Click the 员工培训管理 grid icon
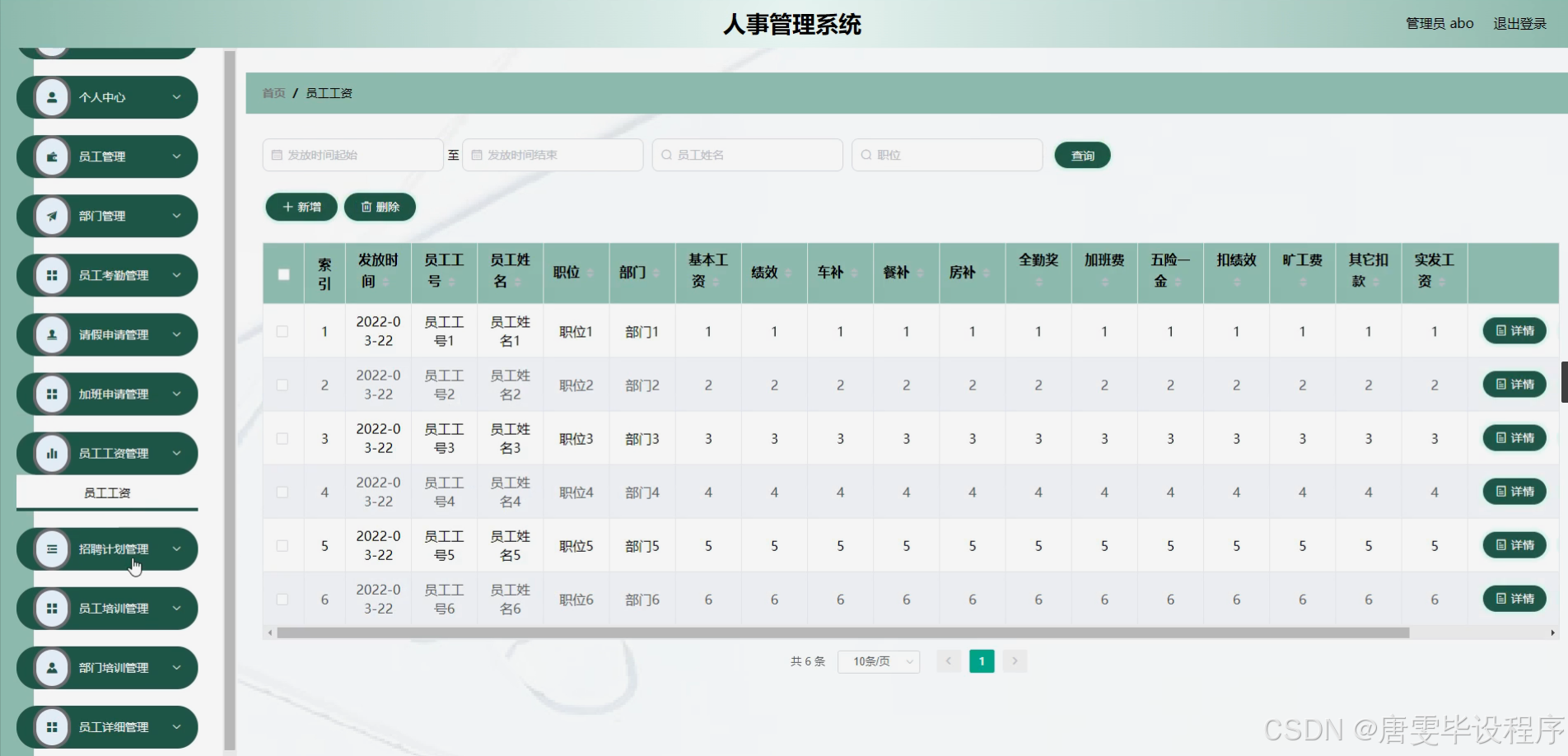This screenshot has width=1568, height=756. click(x=52, y=608)
